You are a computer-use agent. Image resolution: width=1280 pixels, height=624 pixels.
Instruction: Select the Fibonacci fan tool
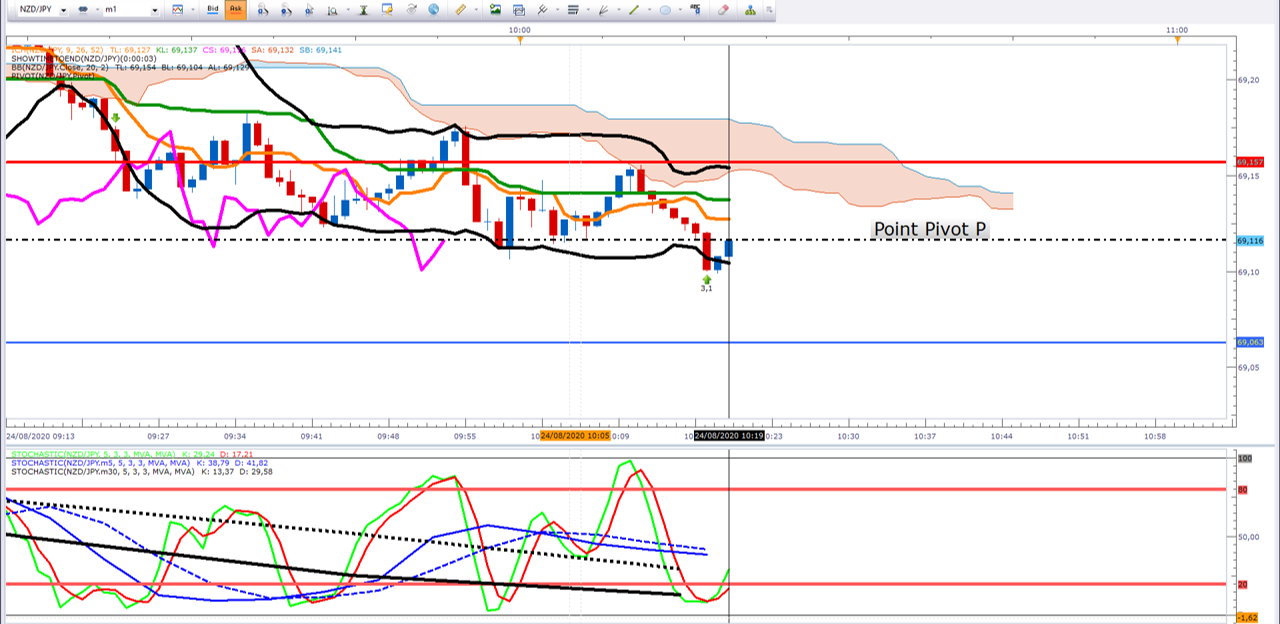tap(604, 9)
